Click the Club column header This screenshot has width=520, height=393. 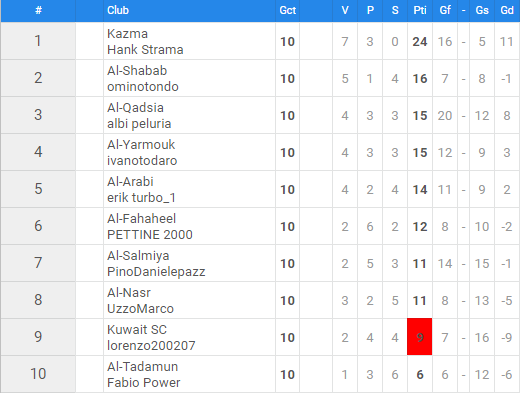pyautogui.click(x=118, y=10)
